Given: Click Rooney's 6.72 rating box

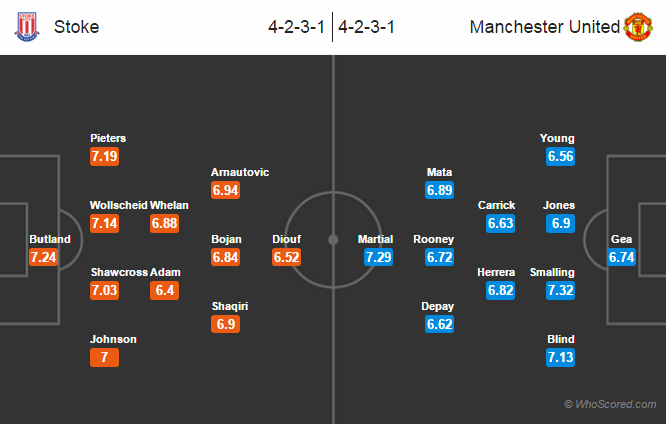Looking at the screenshot, I should (x=439, y=257).
